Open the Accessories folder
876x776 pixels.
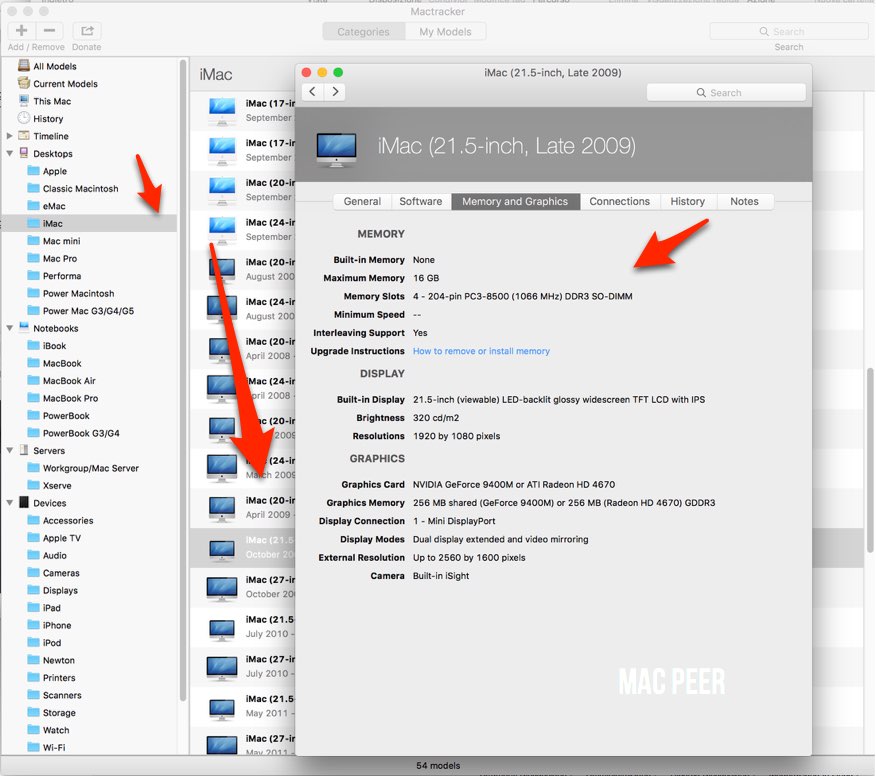(60, 521)
